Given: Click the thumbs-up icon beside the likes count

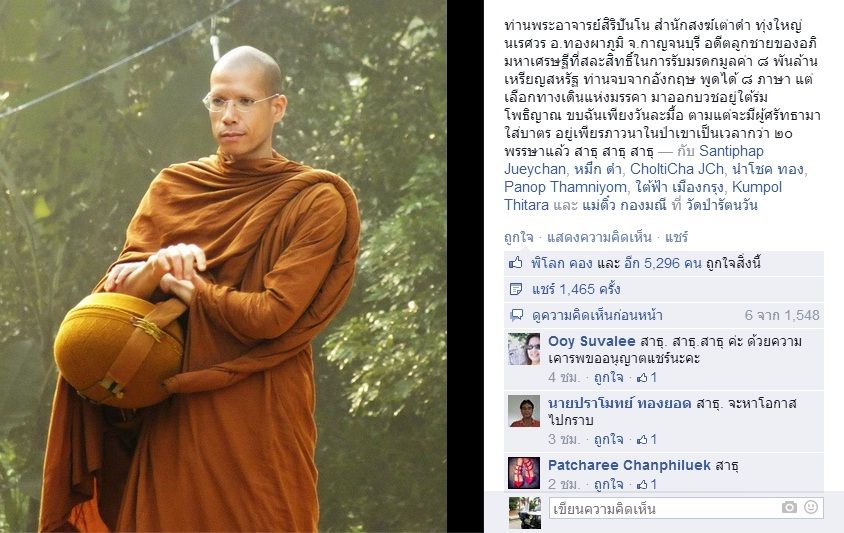Looking at the screenshot, I should pyautogui.click(x=516, y=263).
